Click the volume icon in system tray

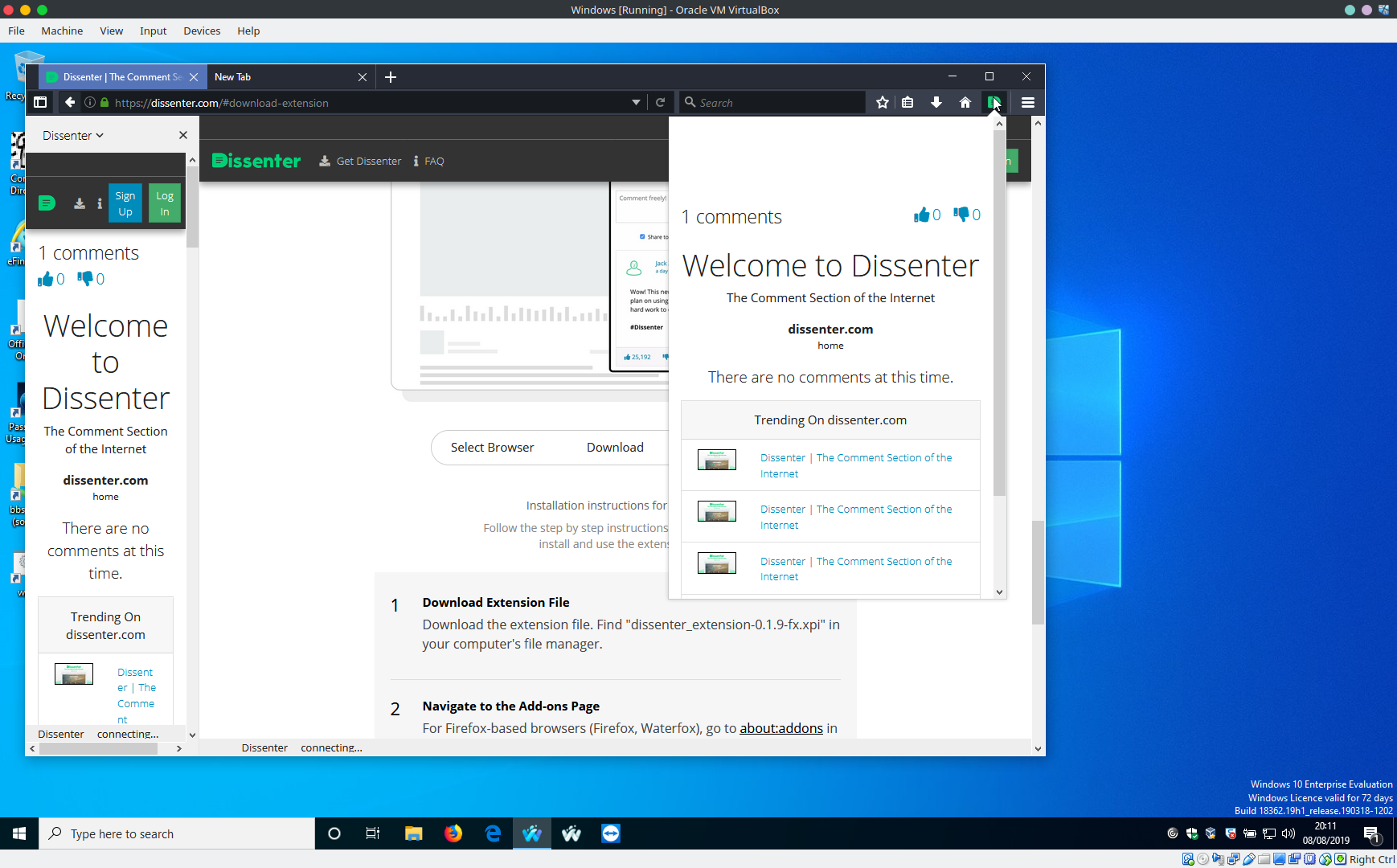[x=1288, y=833]
